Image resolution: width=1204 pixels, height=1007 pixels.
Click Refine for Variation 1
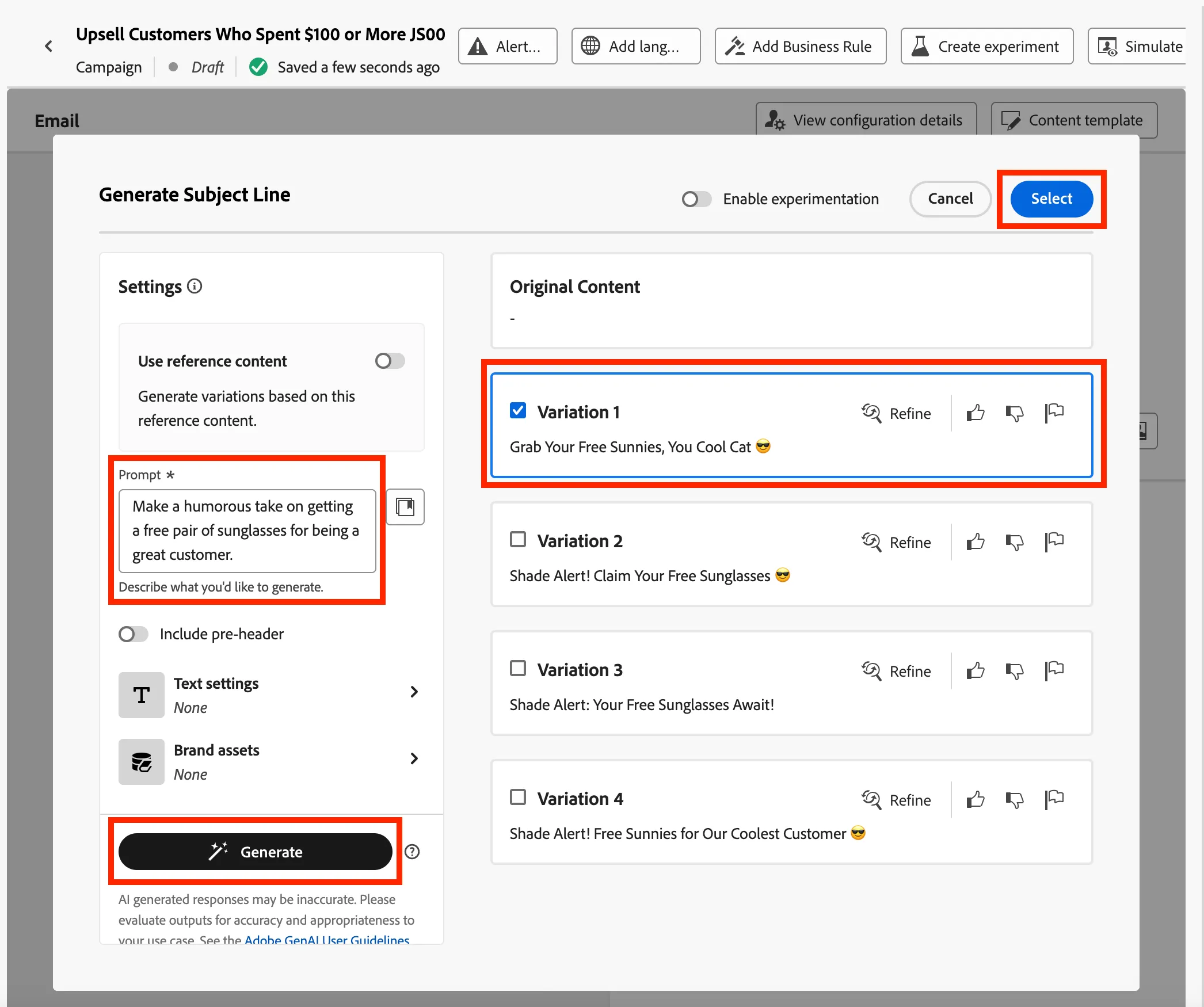[896, 413]
